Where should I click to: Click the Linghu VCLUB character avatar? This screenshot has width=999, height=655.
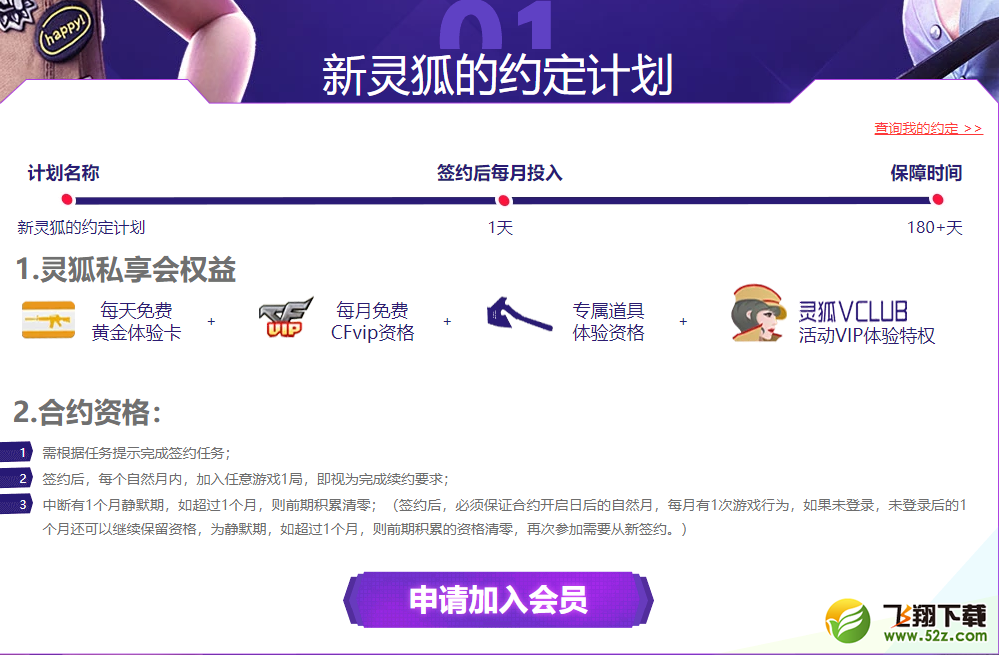point(758,313)
